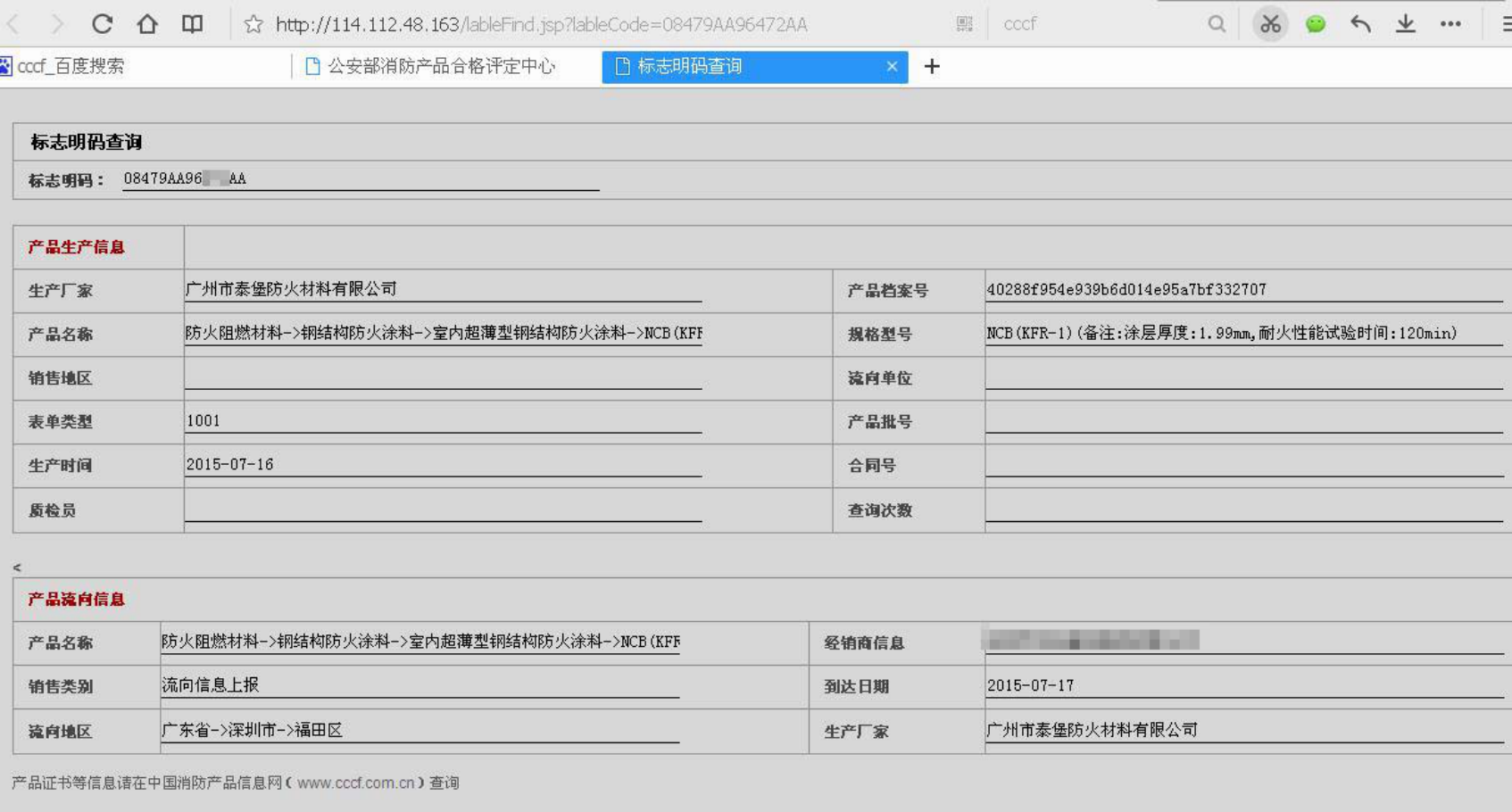The image size is (1512, 812).
Task: Open the three-dot more options menu
Action: tap(1450, 24)
